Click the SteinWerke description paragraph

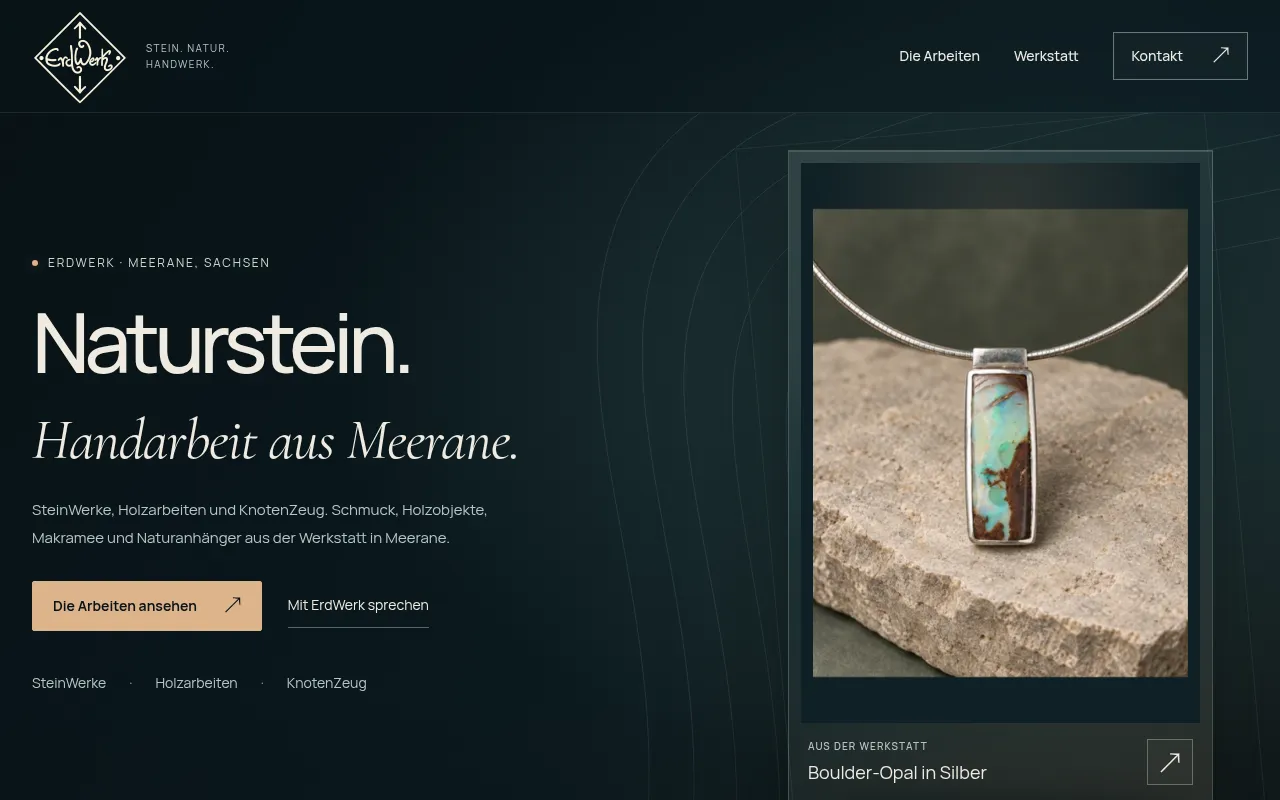click(x=260, y=524)
